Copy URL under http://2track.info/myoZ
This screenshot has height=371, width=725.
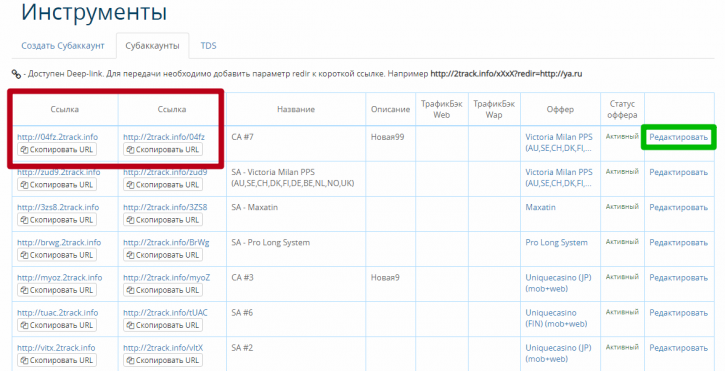(x=163, y=290)
